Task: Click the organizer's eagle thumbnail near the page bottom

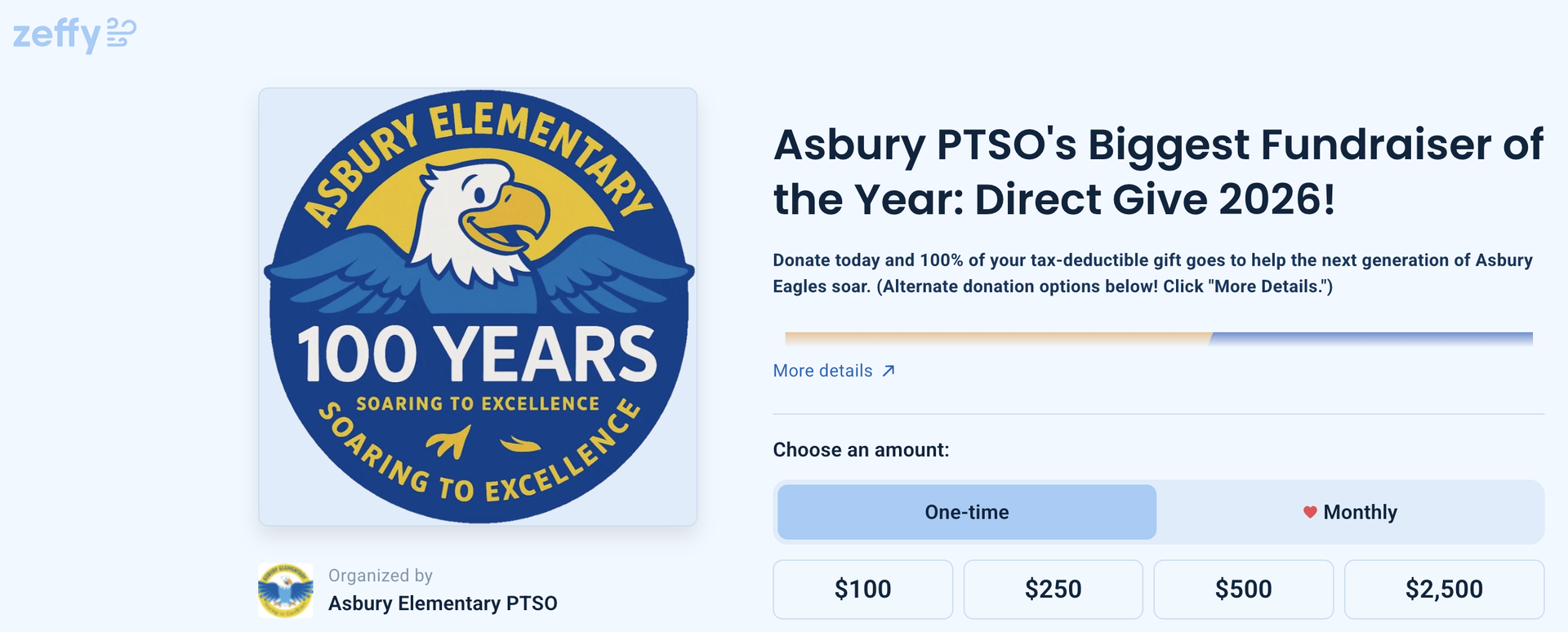Action: [x=284, y=590]
